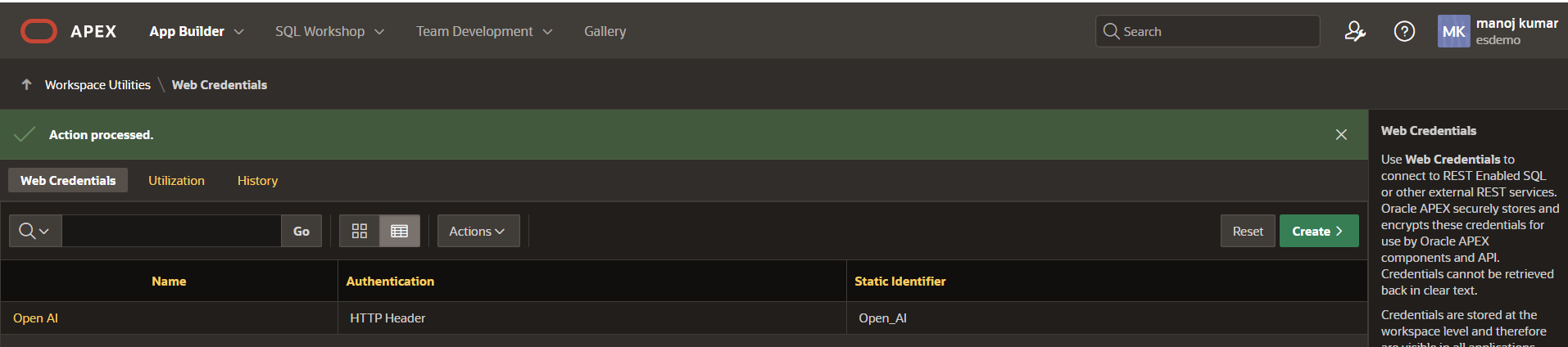This screenshot has height=347, width=1568.
Task: Click the breadcrumb up arrow icon
Action: click(x=26, y=84)
